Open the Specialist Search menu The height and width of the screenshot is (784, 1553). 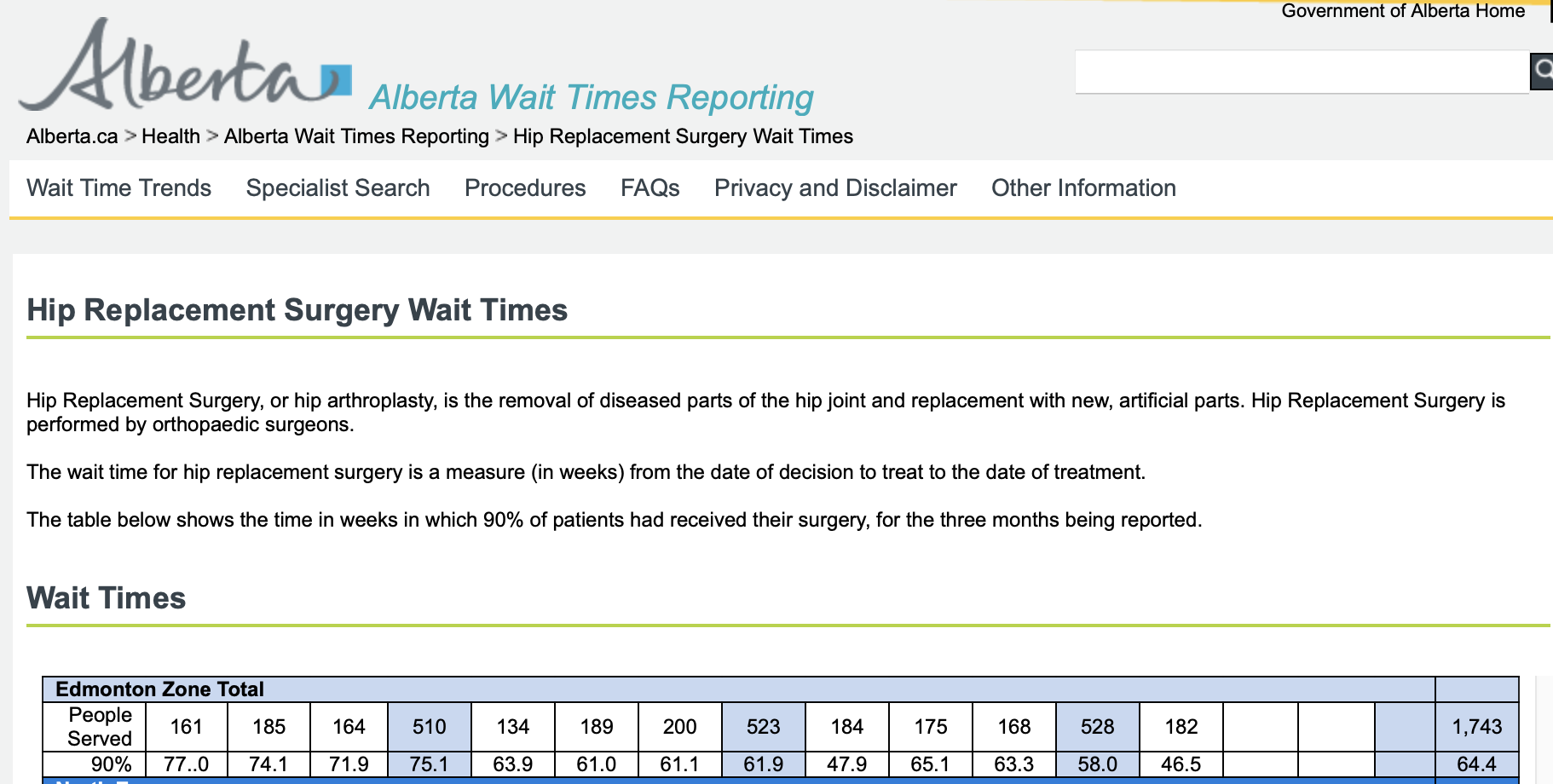338,187
